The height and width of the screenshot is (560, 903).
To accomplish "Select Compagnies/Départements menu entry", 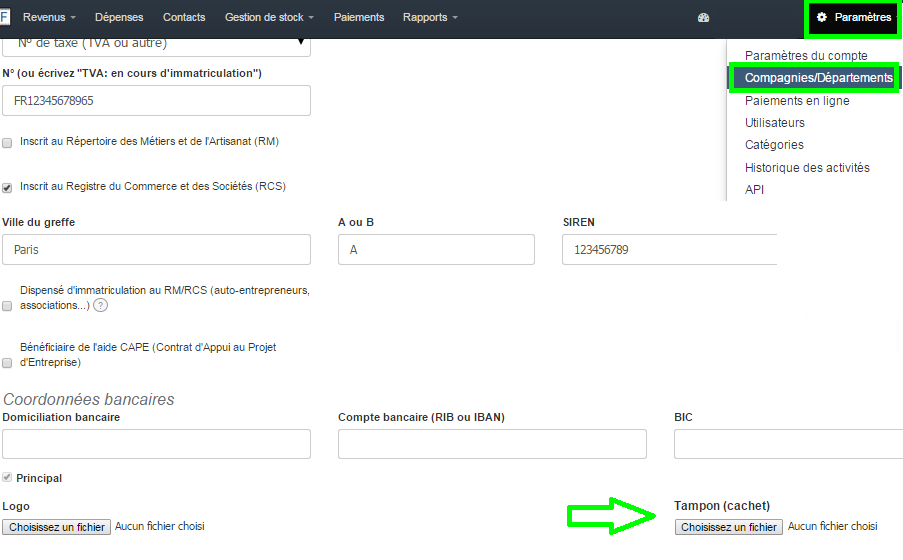I will (x=818, y=78).
